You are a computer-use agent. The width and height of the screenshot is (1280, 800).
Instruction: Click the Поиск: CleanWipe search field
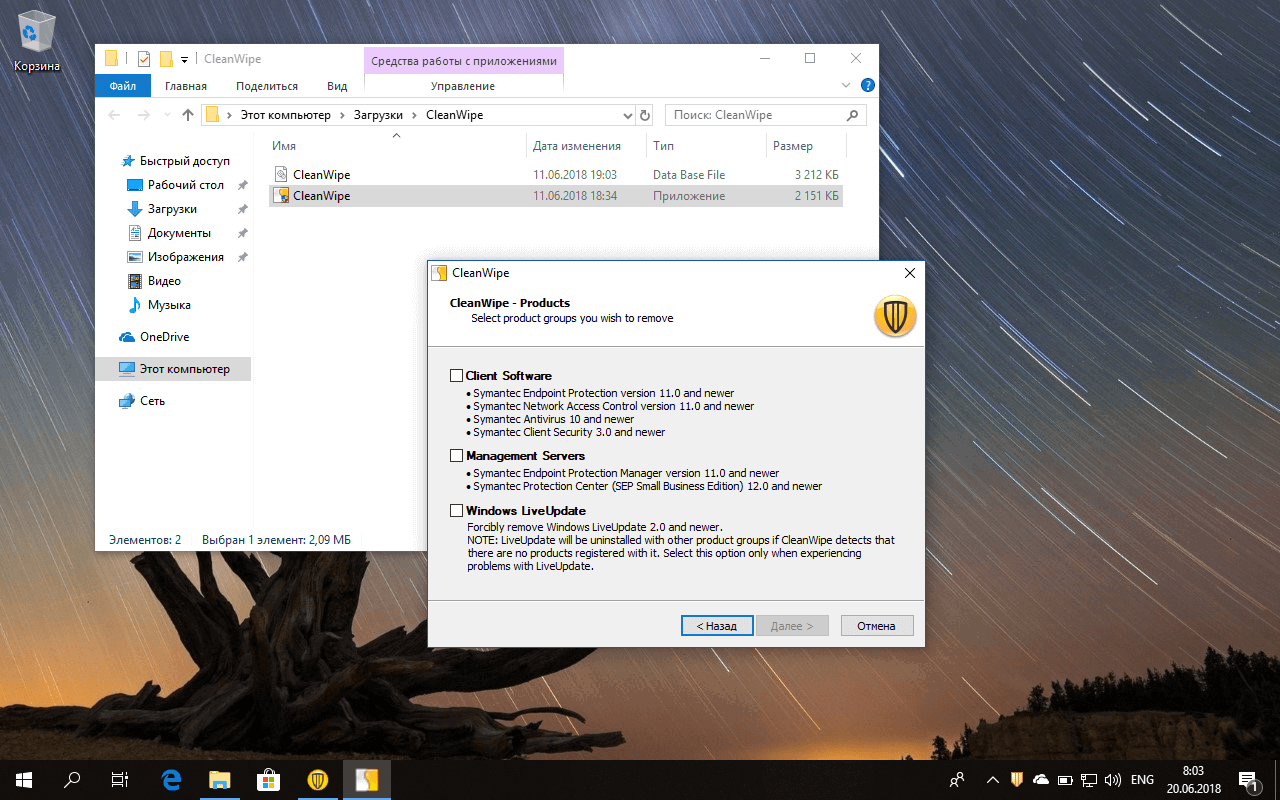coord(756,115)
